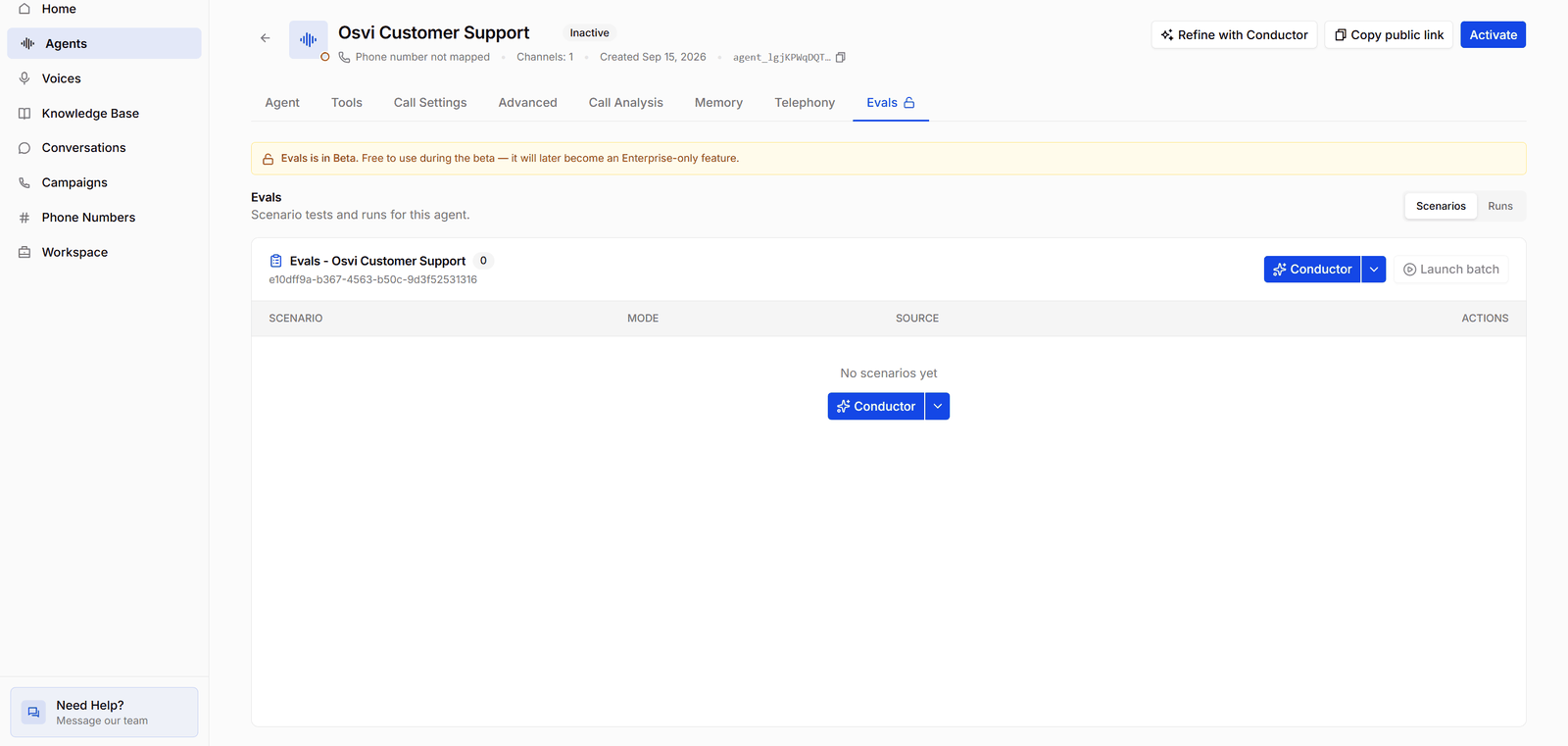Click the MODE column header

[x=643, y=319]
